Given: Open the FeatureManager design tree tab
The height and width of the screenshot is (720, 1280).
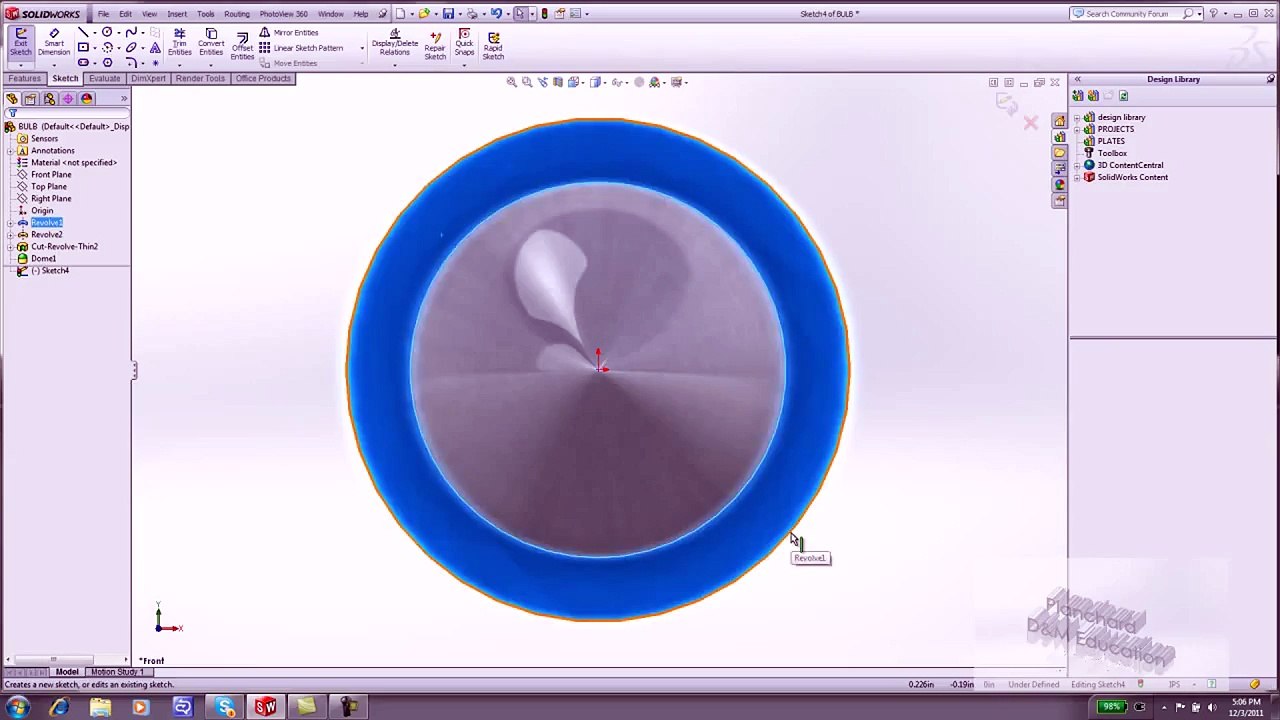Looking at the screenshot, I should tap(12, 98).
